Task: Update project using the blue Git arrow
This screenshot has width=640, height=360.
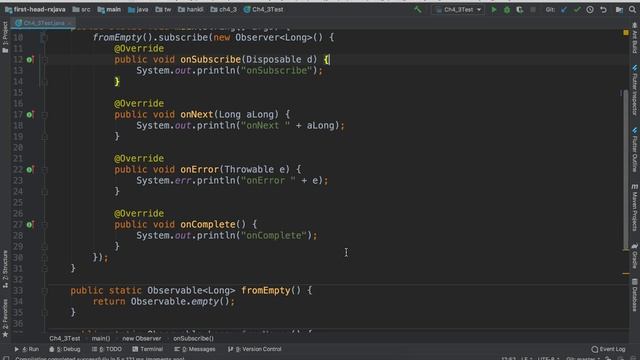Action: 564,9
